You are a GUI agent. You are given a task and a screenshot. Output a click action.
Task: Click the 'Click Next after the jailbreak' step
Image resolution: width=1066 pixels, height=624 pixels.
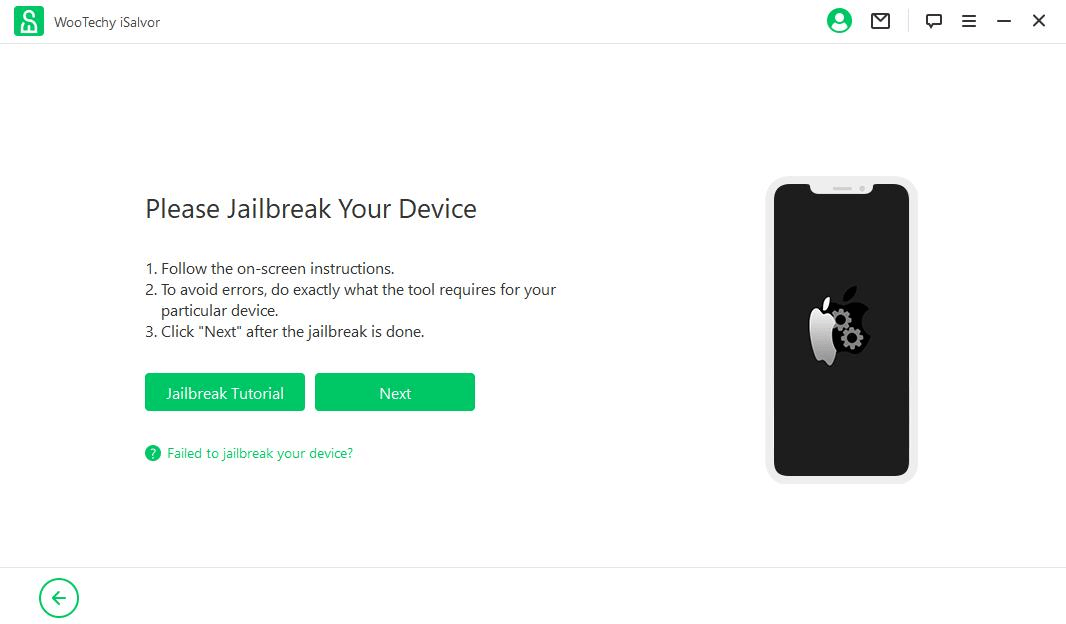click(285, 332)
